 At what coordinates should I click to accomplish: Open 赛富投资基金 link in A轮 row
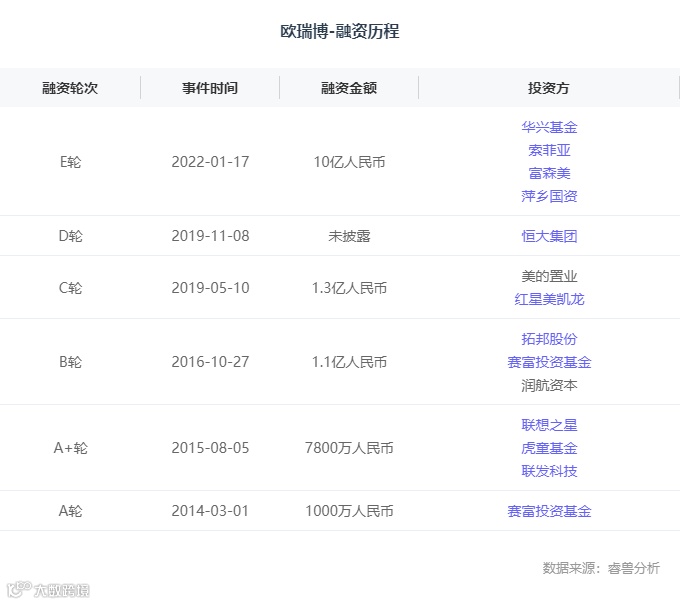tap(549, 511)
